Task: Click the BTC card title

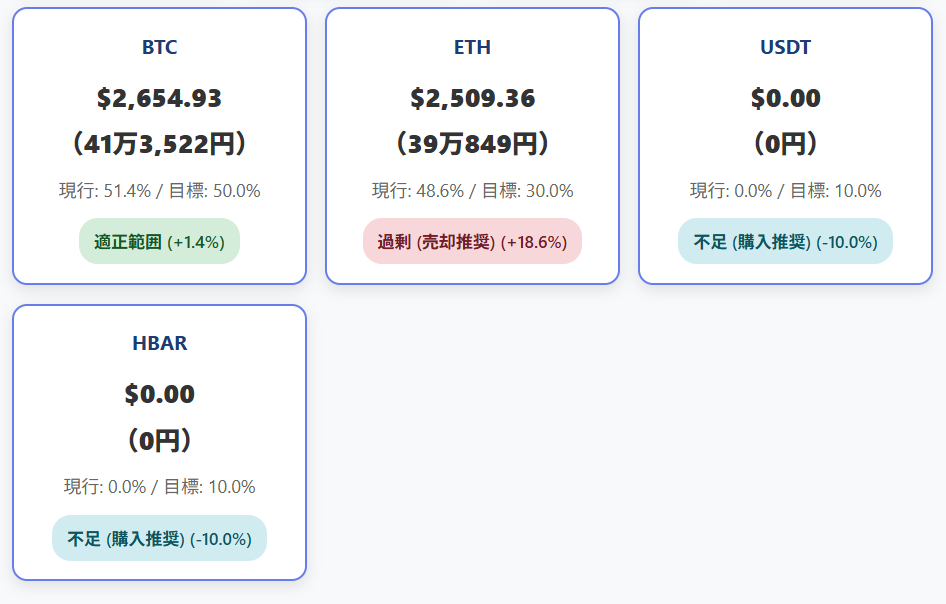Action: [159, 47]
